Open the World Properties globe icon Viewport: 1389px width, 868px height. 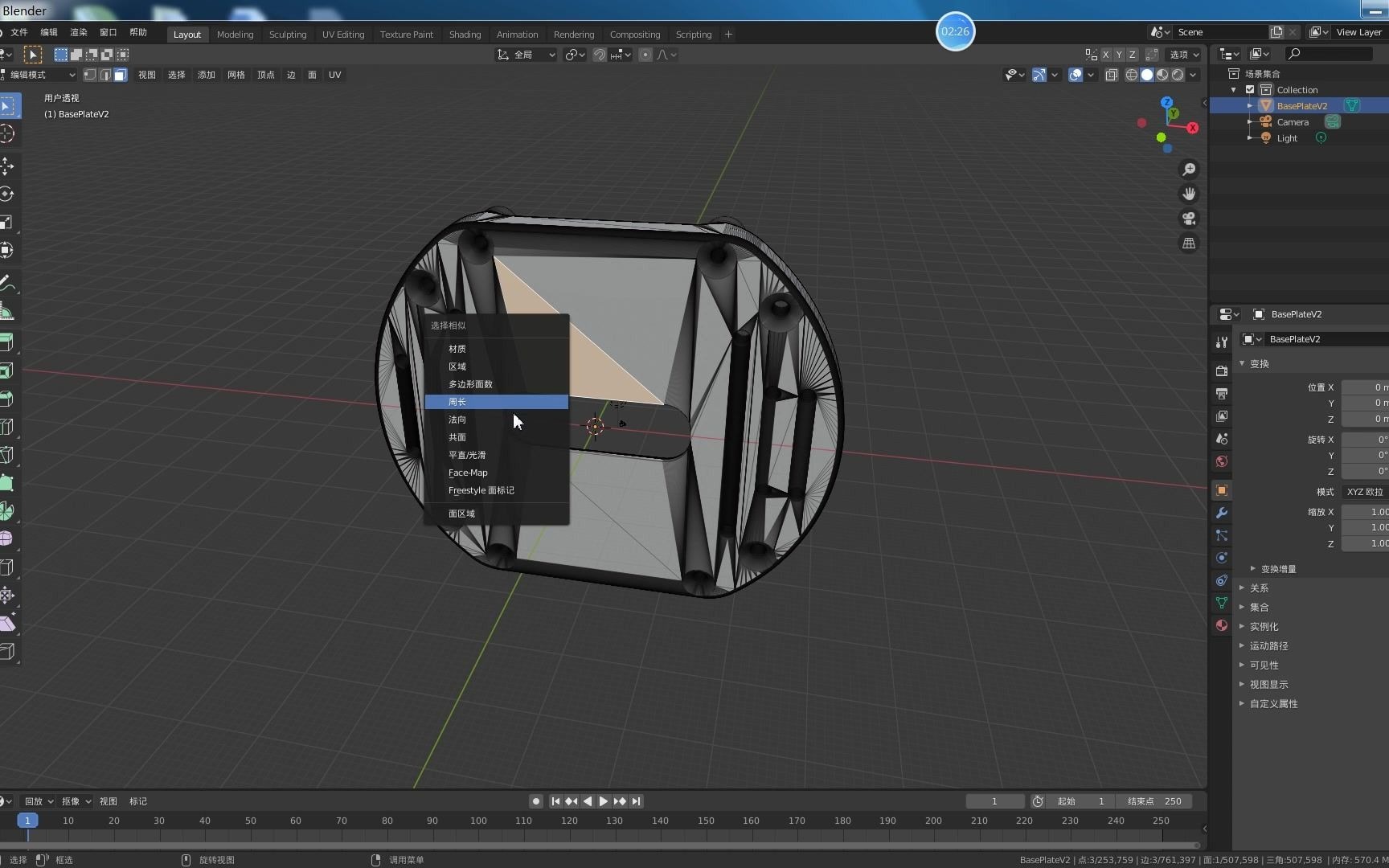pyautogui.click(x=1221, y=461)
